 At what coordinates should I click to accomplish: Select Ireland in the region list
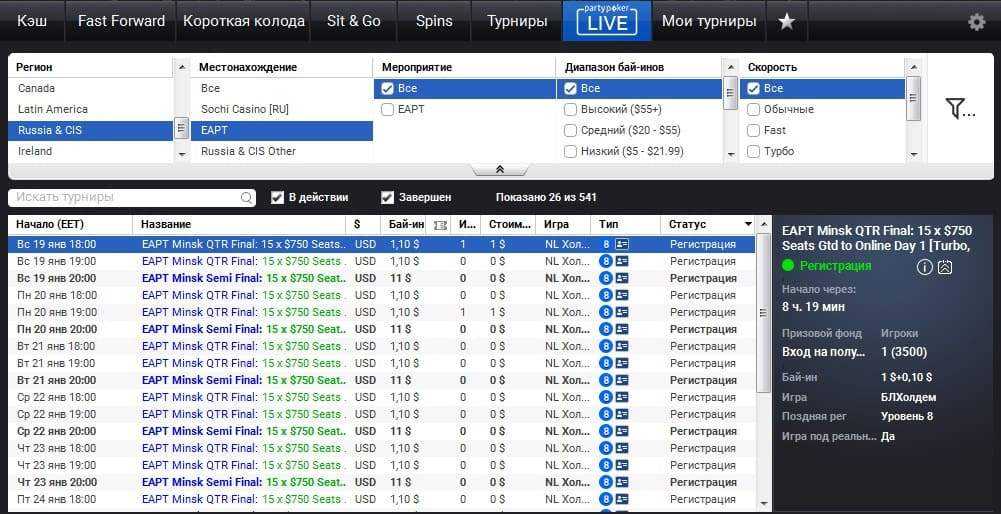[91, 152]
